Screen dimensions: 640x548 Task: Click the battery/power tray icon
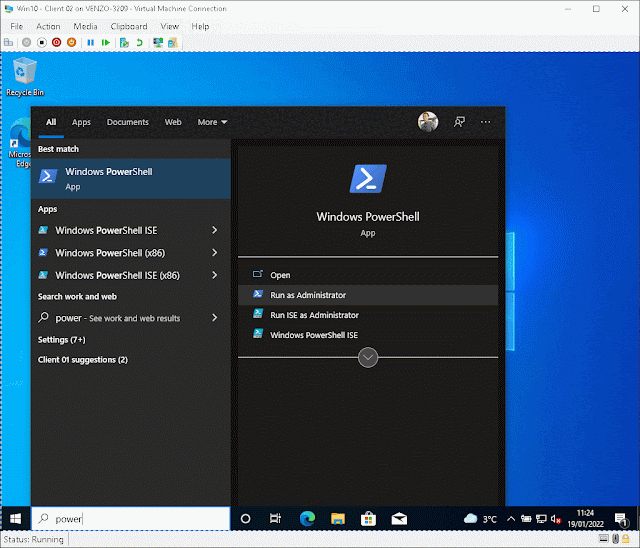point(526,519)
